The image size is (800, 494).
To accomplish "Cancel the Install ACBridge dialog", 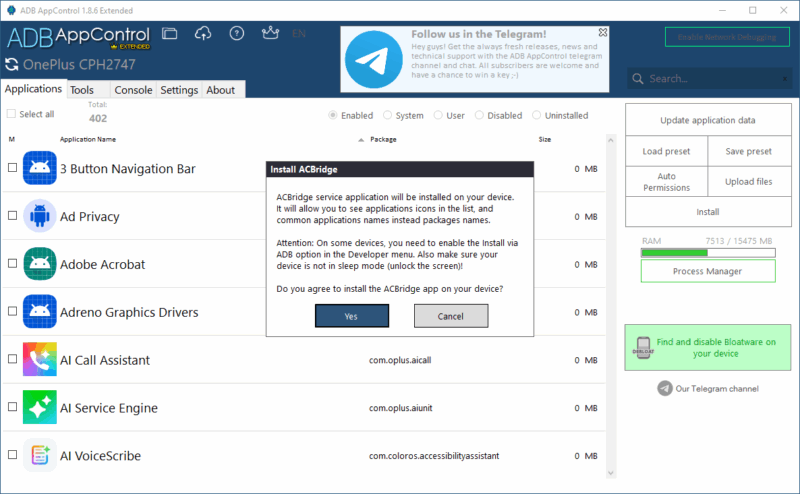I will (x=451, y=316).
